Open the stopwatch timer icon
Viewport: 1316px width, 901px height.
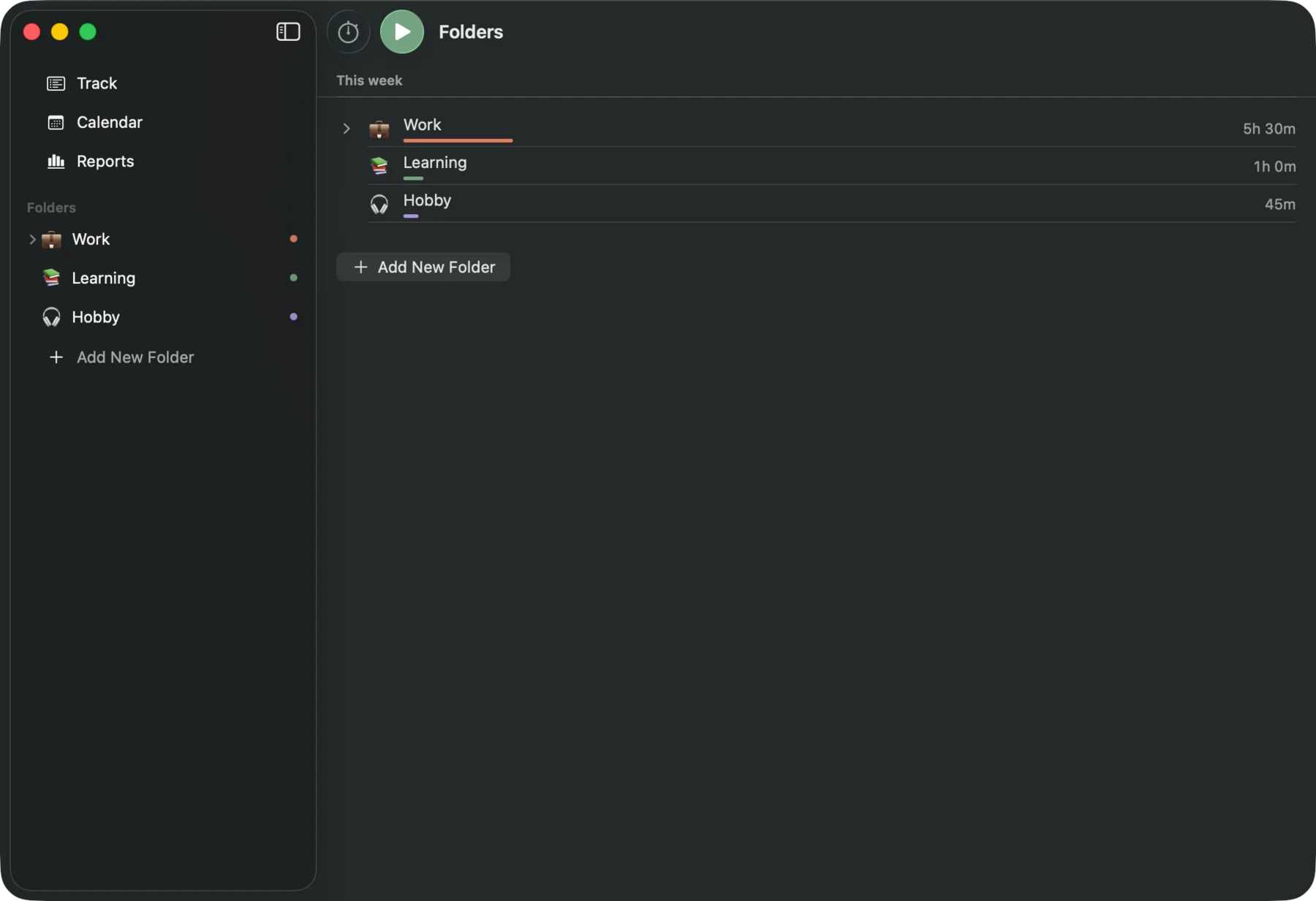[348, 32]
